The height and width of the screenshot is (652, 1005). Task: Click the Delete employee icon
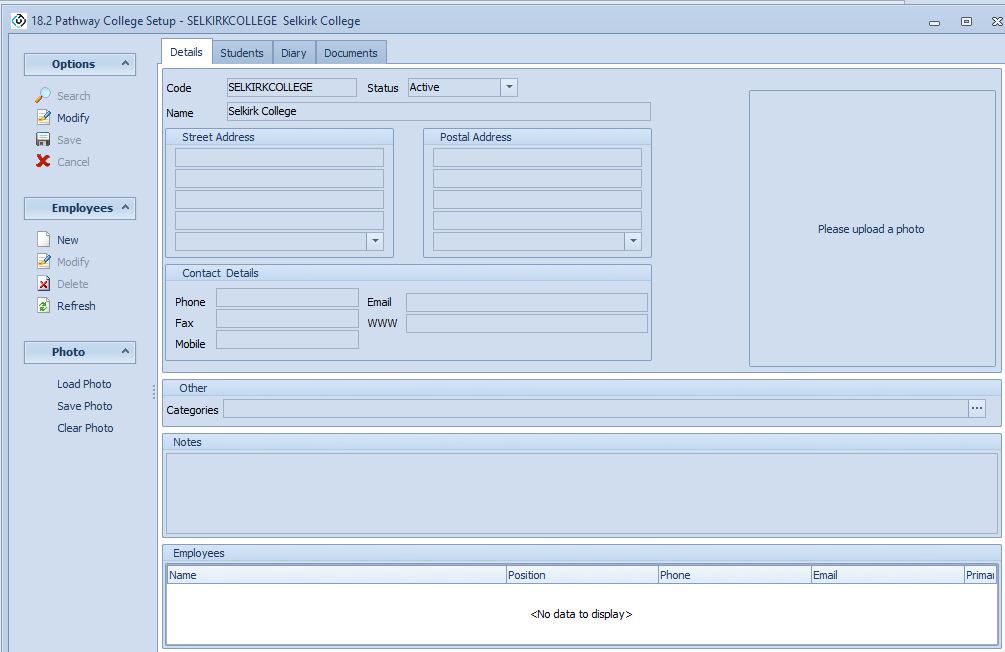[43, 284]
